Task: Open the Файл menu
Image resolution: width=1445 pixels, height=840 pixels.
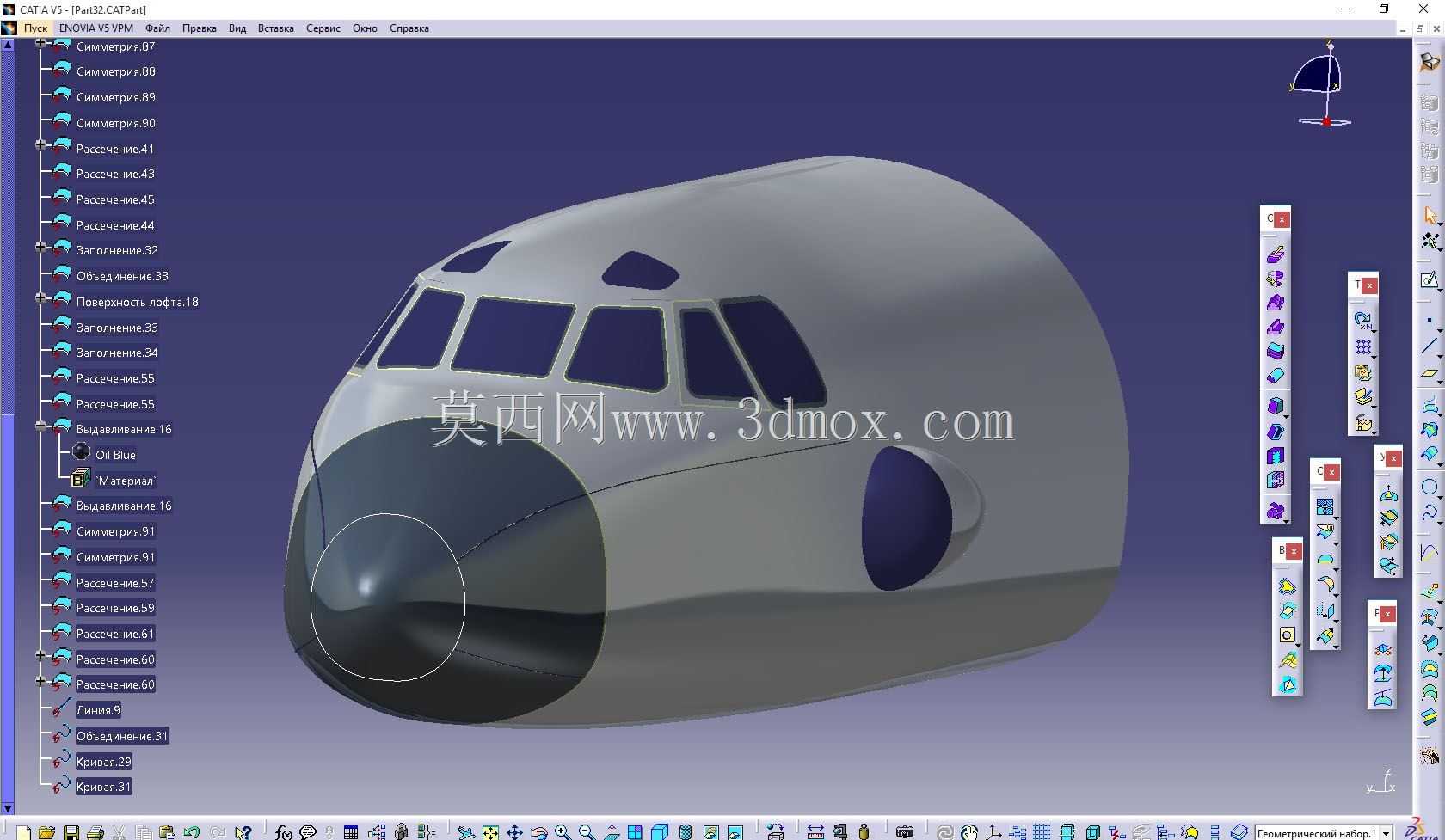Action: tap(157, 28)
